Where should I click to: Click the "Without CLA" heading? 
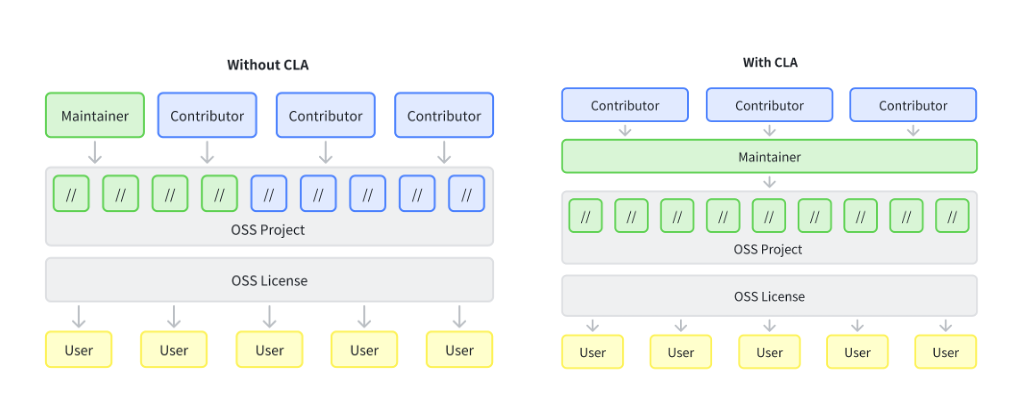coord(269,65)
